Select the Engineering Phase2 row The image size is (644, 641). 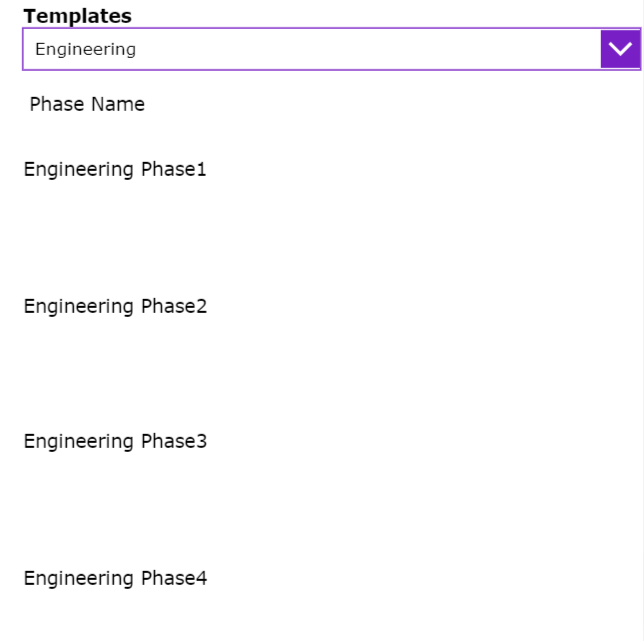click(x=115, y=306)
